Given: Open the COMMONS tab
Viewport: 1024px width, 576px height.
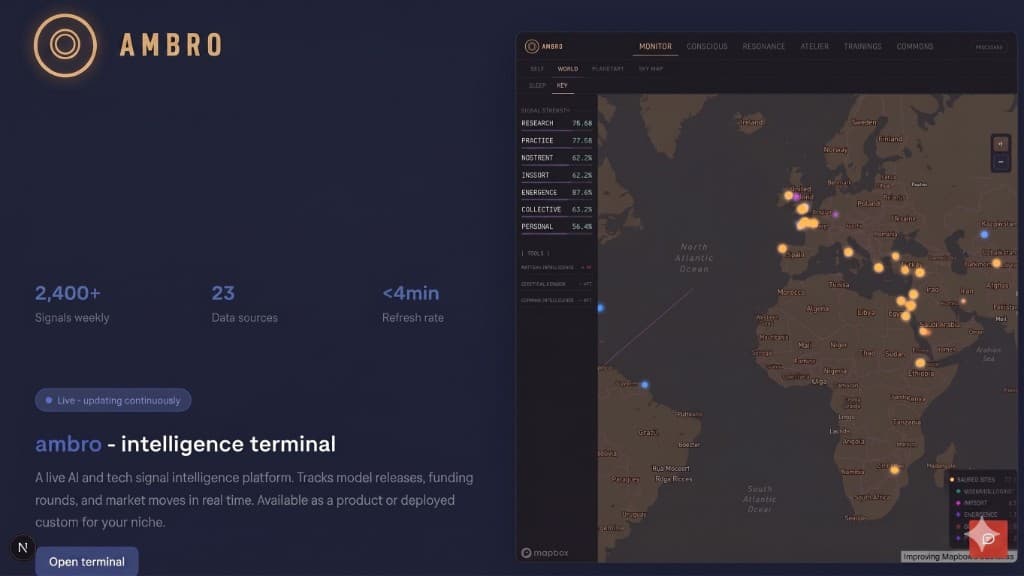Looking at the screenshot, I should 914,46.
